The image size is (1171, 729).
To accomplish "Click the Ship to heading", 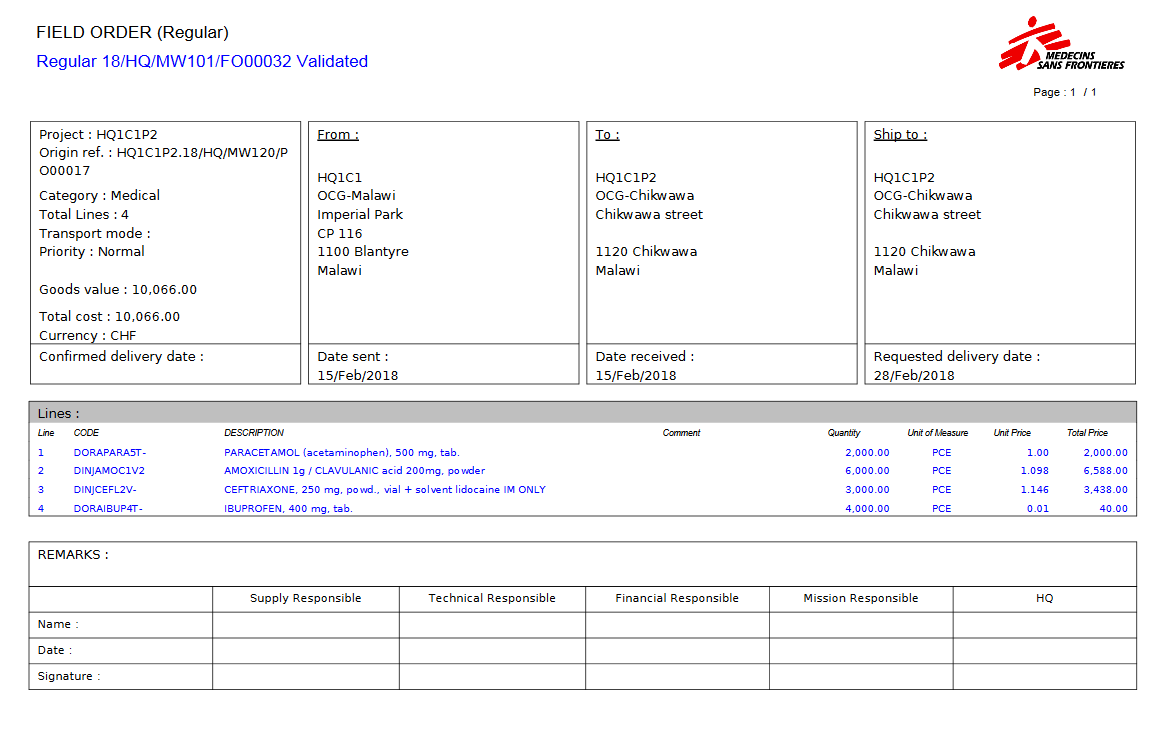I will click(900, 135).
